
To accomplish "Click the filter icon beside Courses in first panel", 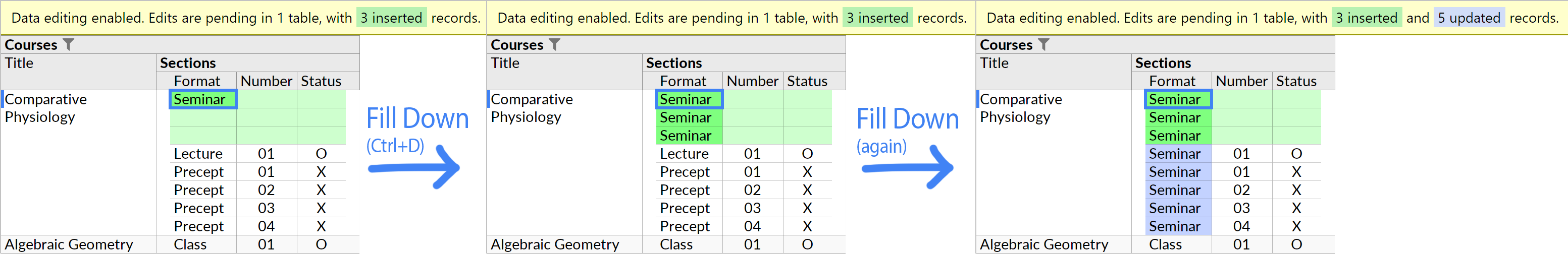I will pyautogui.click(x=68, y=44).
